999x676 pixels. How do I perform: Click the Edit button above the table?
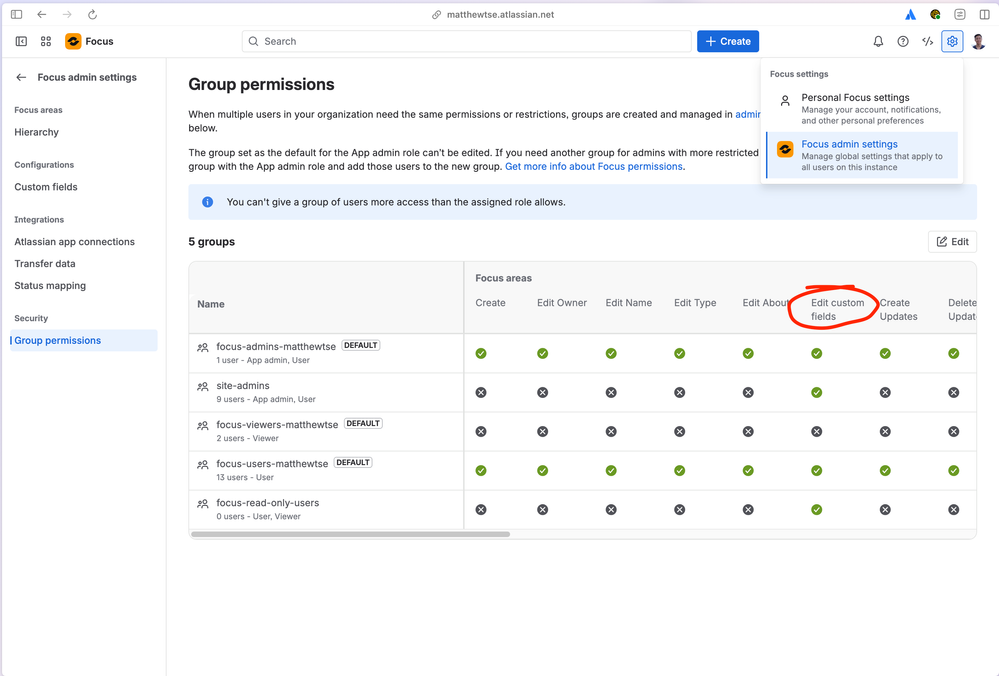click(x=952, y=241)
